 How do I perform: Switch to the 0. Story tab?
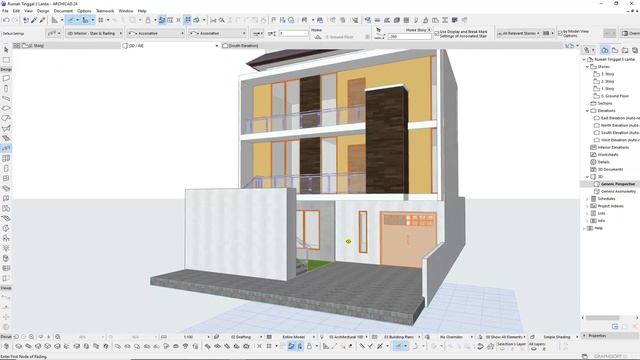tap(71, 46)
